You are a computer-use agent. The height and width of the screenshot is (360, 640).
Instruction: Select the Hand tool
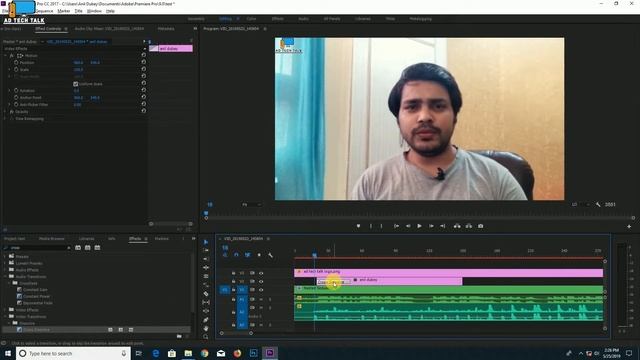pos(206,328)
